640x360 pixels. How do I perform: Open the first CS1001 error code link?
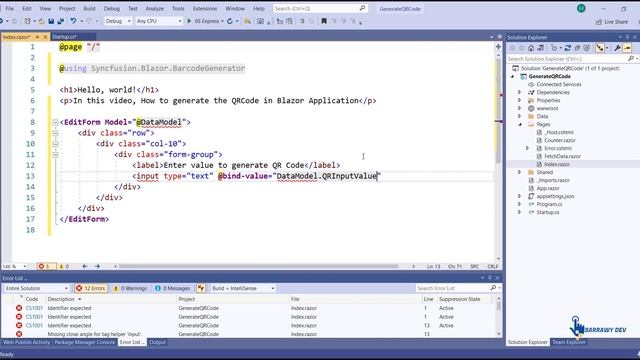34,309
